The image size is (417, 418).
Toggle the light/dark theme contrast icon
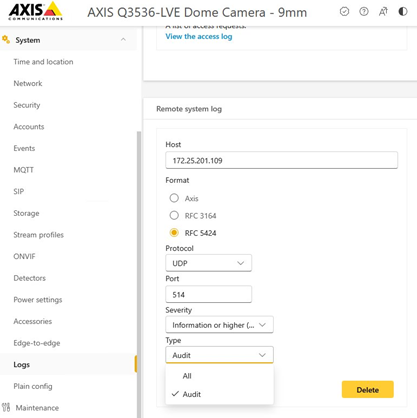(x=403, y=12)
